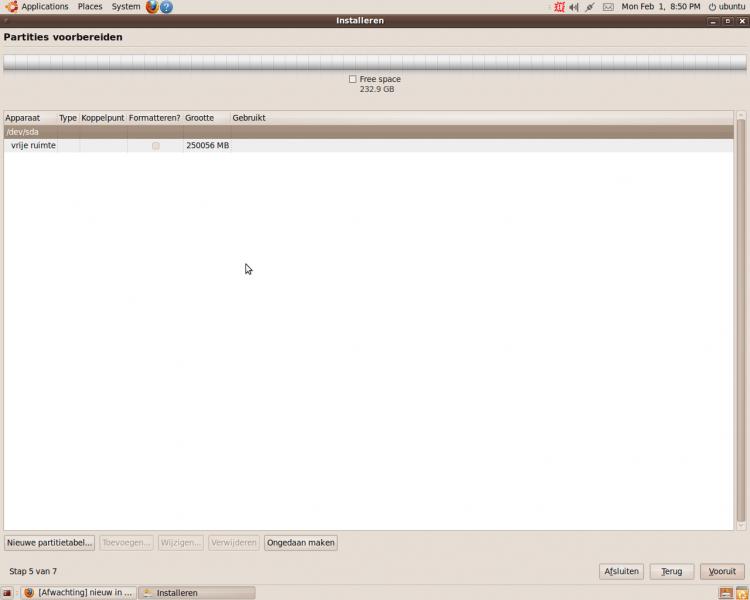The height and width of the screenshot is (600, 750).
Task: Launch Firefox from the top panel
Action: (152, 7)
